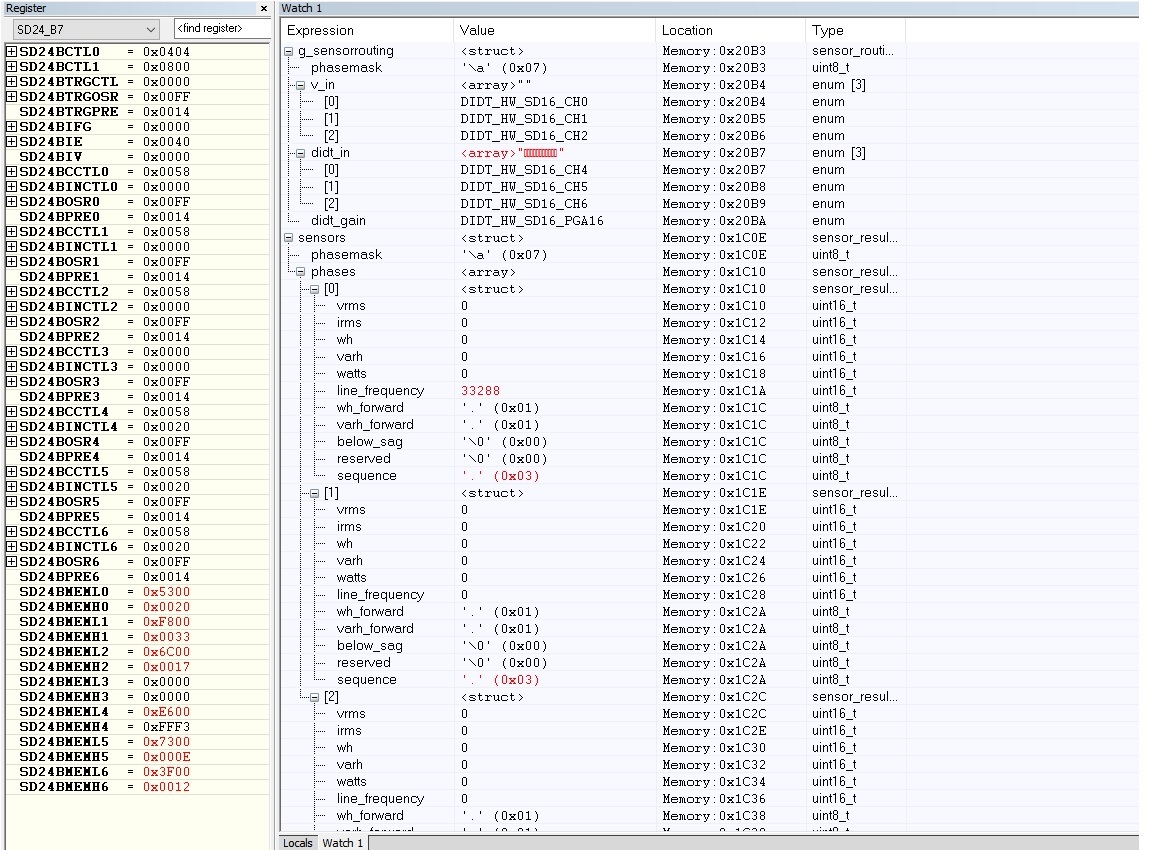Expand the SD24BTRGCTL register
The width and height of the screenshot is (1152, 850).
(x=11, y=82)
